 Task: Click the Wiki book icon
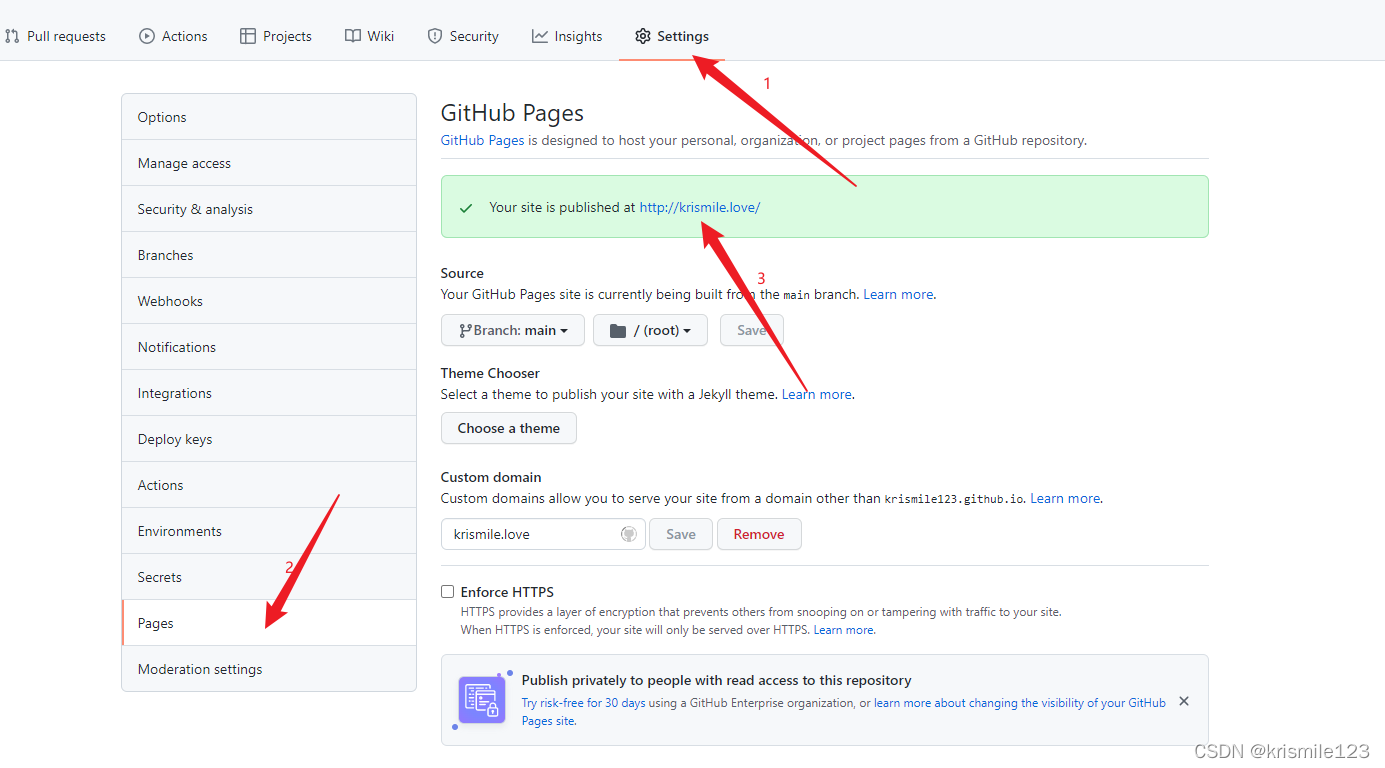[353, 36]
